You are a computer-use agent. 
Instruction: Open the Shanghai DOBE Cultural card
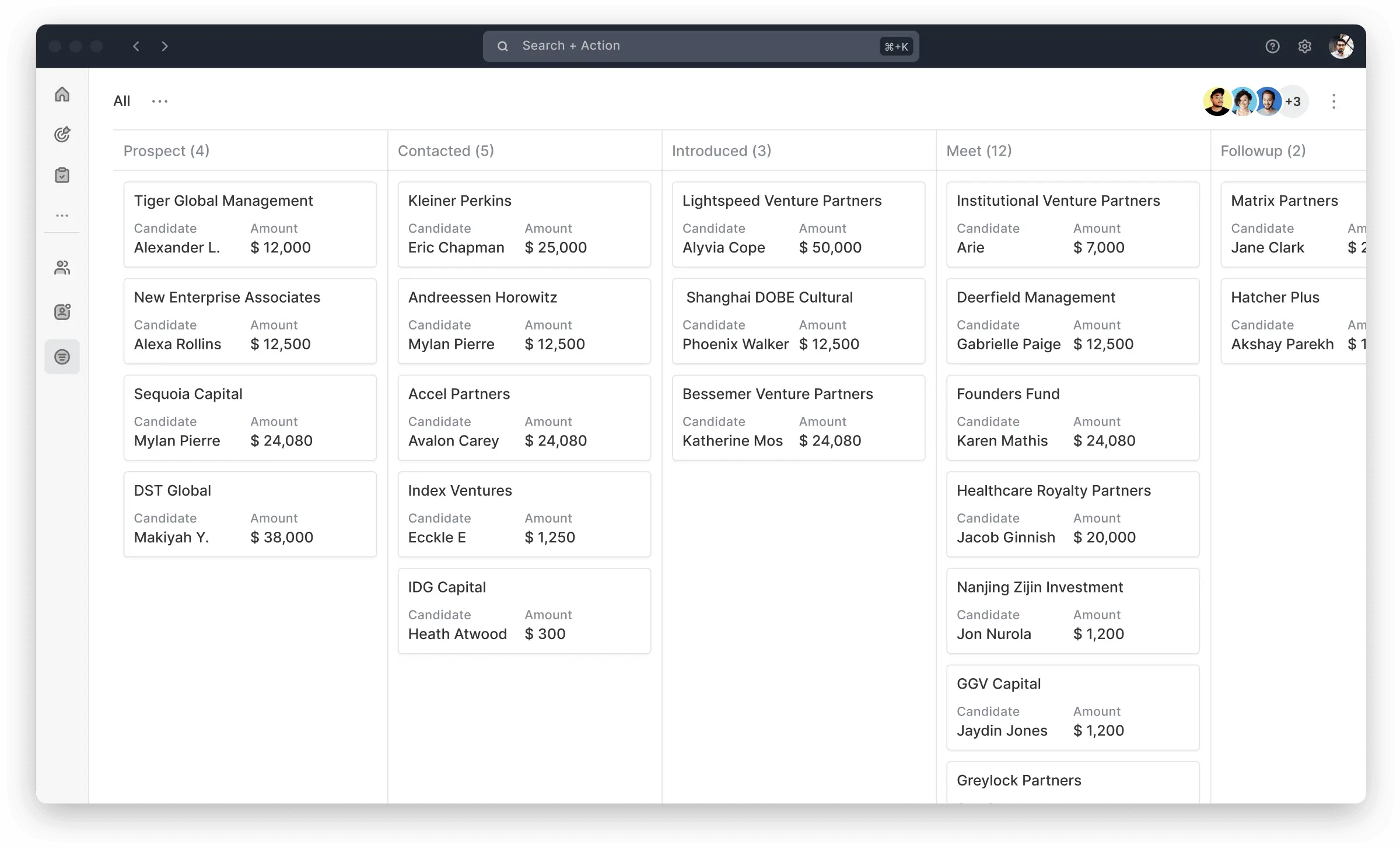coord(799,321)
